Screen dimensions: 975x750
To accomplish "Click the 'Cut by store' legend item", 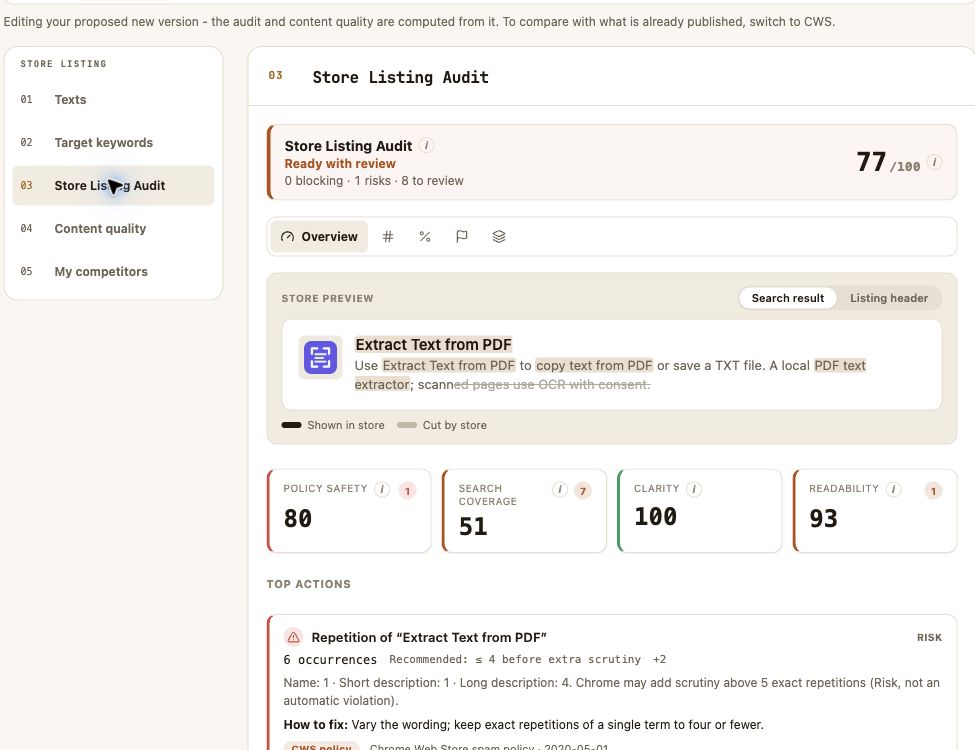I will coord(442,425).
